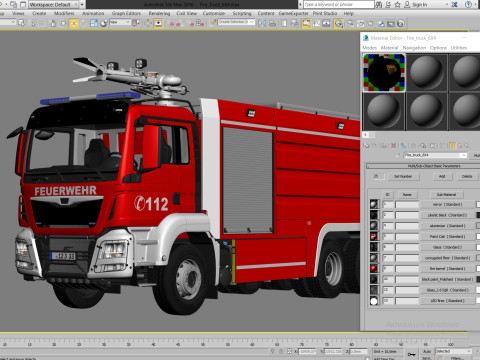
Task: Click the highlighted Material Editor toolbar icon
Action: click(338, 23)
